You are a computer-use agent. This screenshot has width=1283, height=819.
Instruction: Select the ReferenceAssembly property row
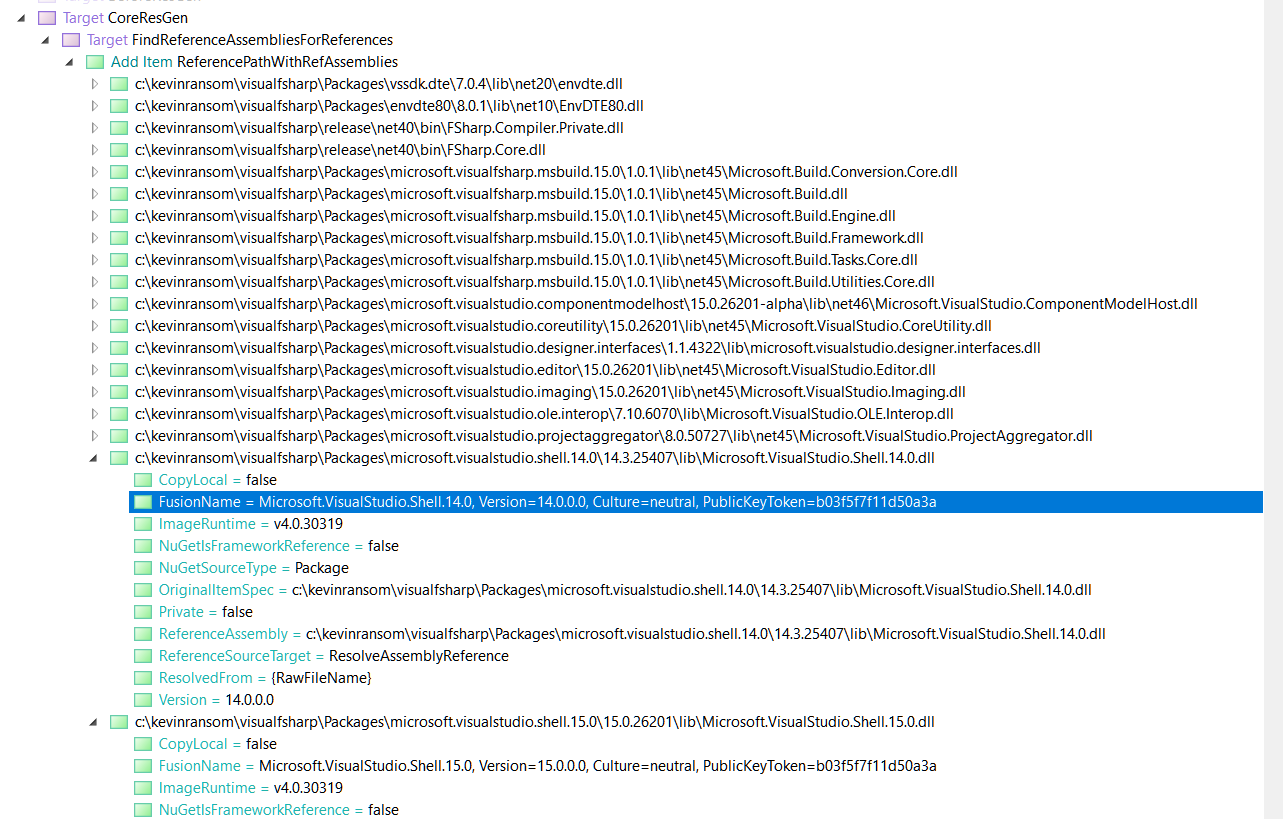tap(632, 634)
